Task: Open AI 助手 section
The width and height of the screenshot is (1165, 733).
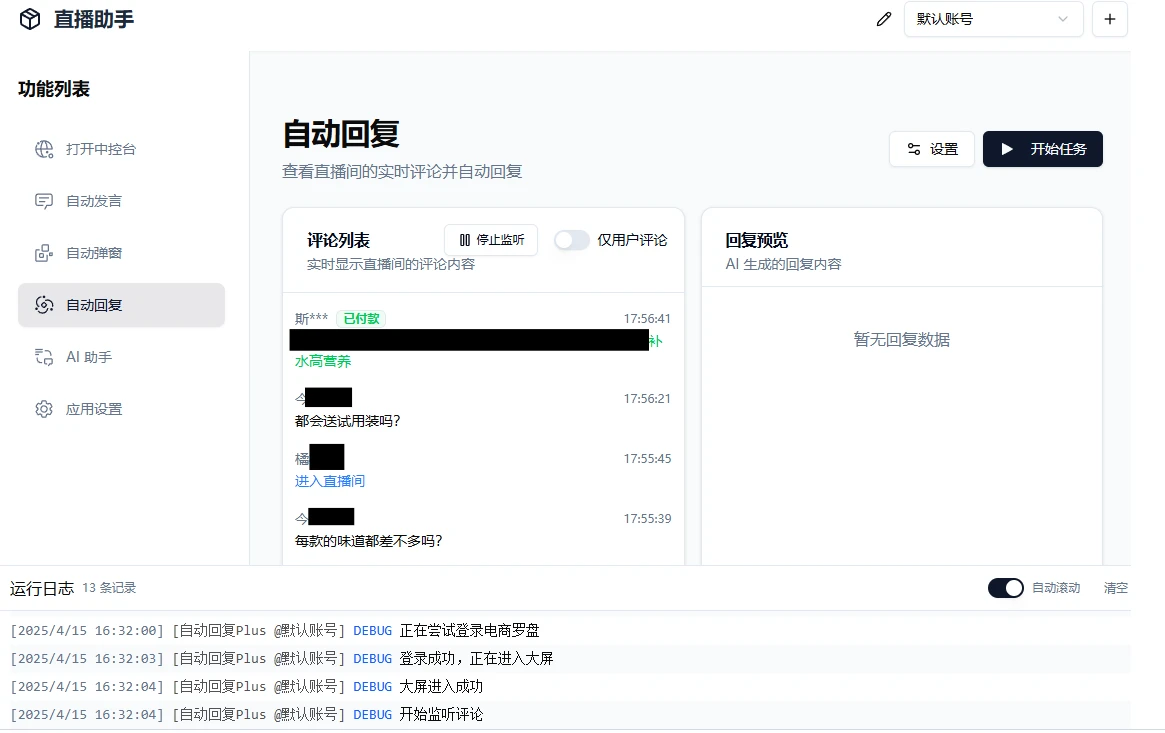Action: click(x=121, y=357)
